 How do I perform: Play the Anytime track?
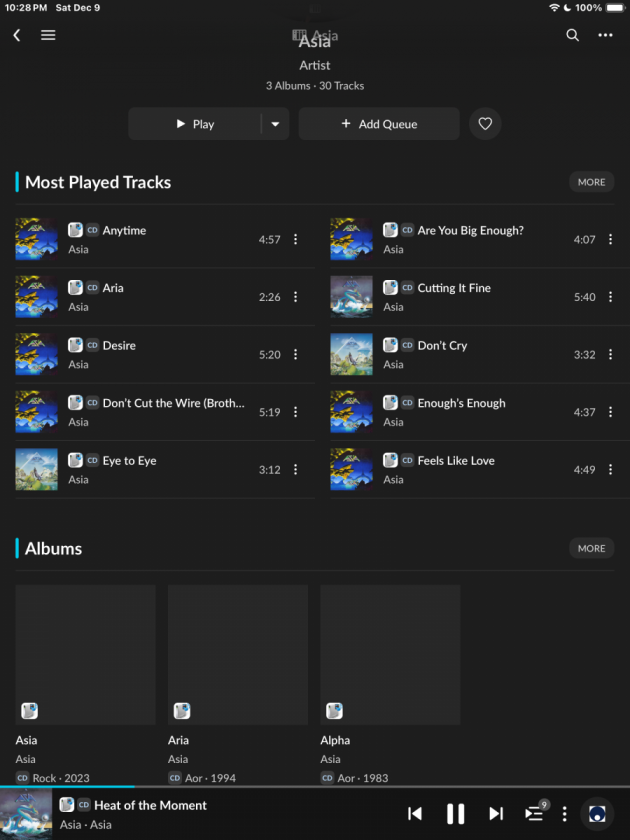pos(165,239)
